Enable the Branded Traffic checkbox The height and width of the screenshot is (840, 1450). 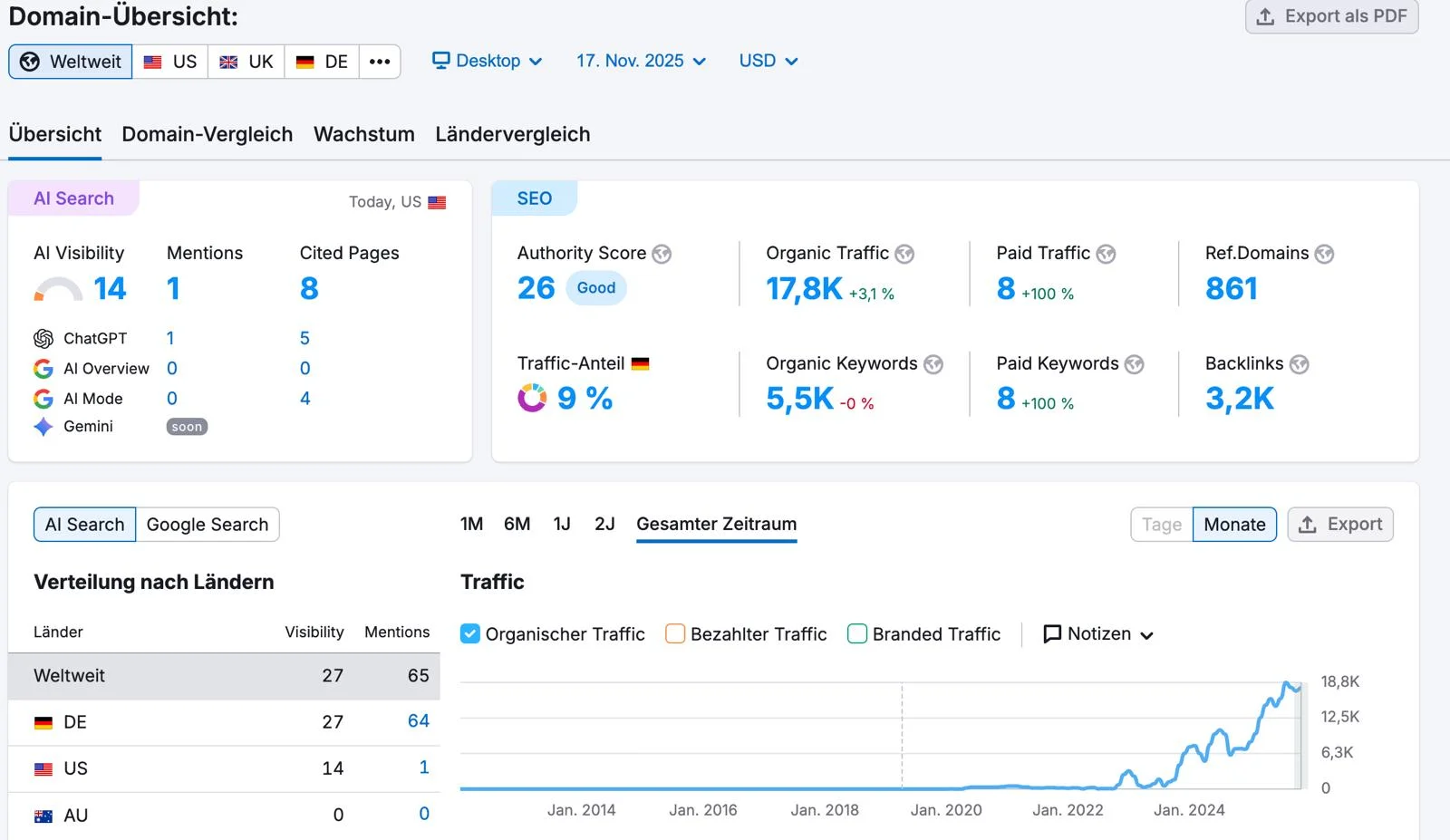tap(857, 634)
